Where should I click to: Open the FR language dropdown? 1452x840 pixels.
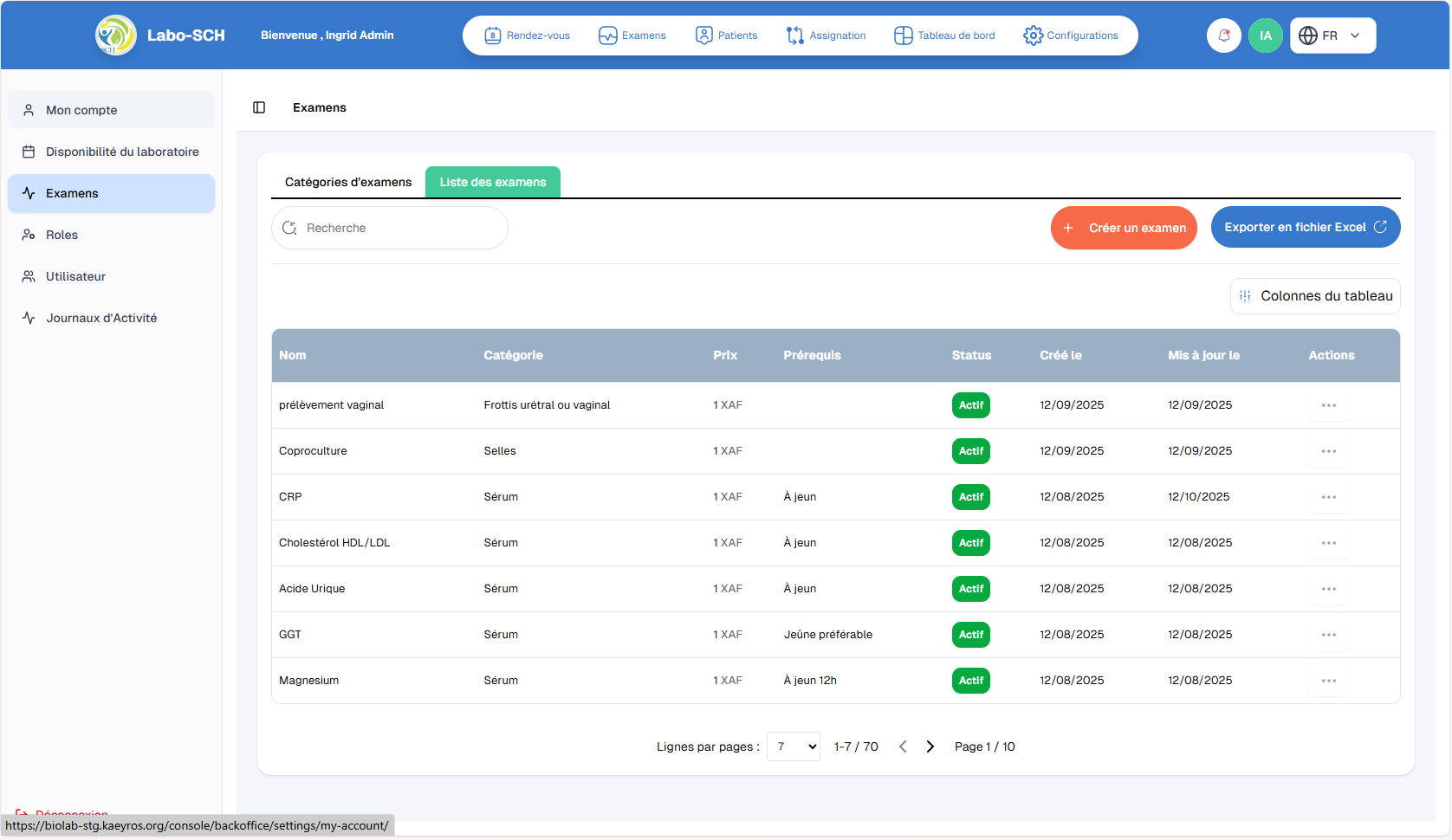[1332, 36]
